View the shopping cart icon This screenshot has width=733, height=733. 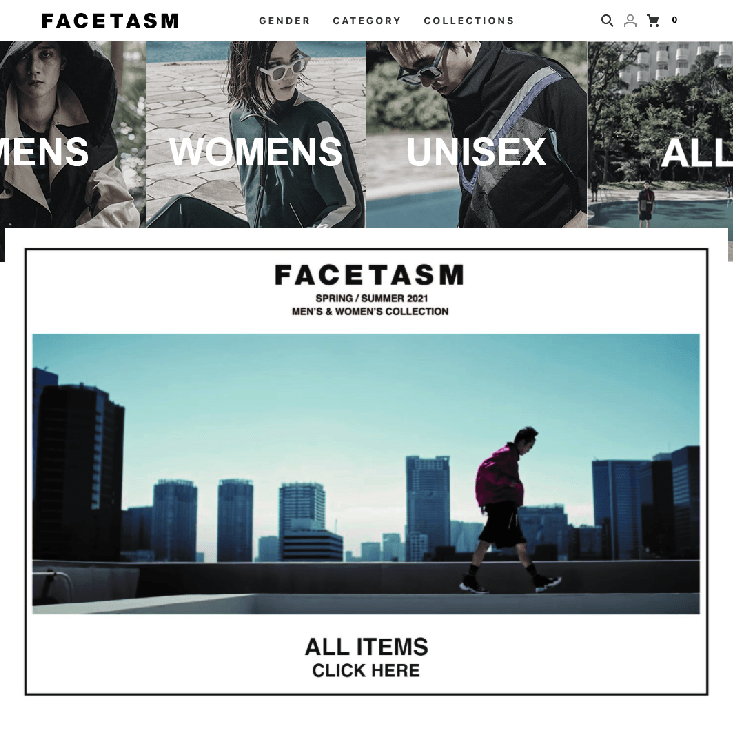pos(653,21)
